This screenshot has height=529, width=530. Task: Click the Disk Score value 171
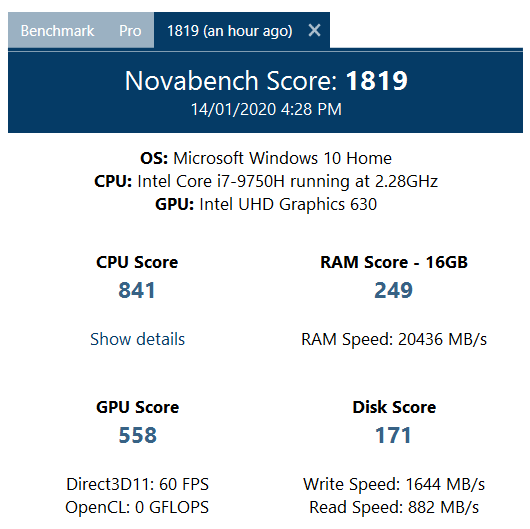pyautogui.click(x=393, y=435)
